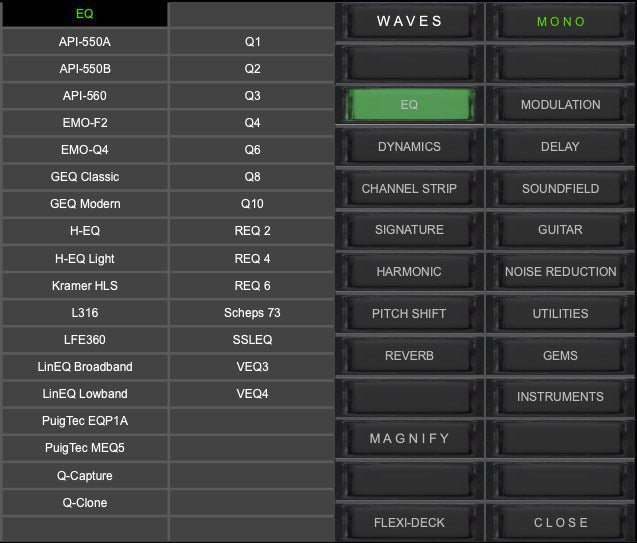
Task: Choose Kramer HLS from the EQ list
Action: coord(84,286)
